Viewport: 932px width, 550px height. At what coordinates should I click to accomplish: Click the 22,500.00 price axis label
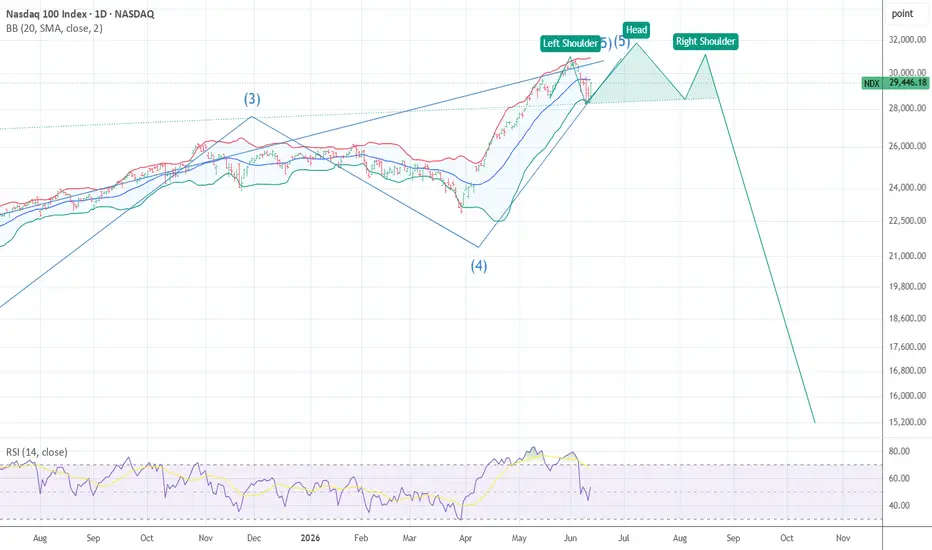pos(907,221)
